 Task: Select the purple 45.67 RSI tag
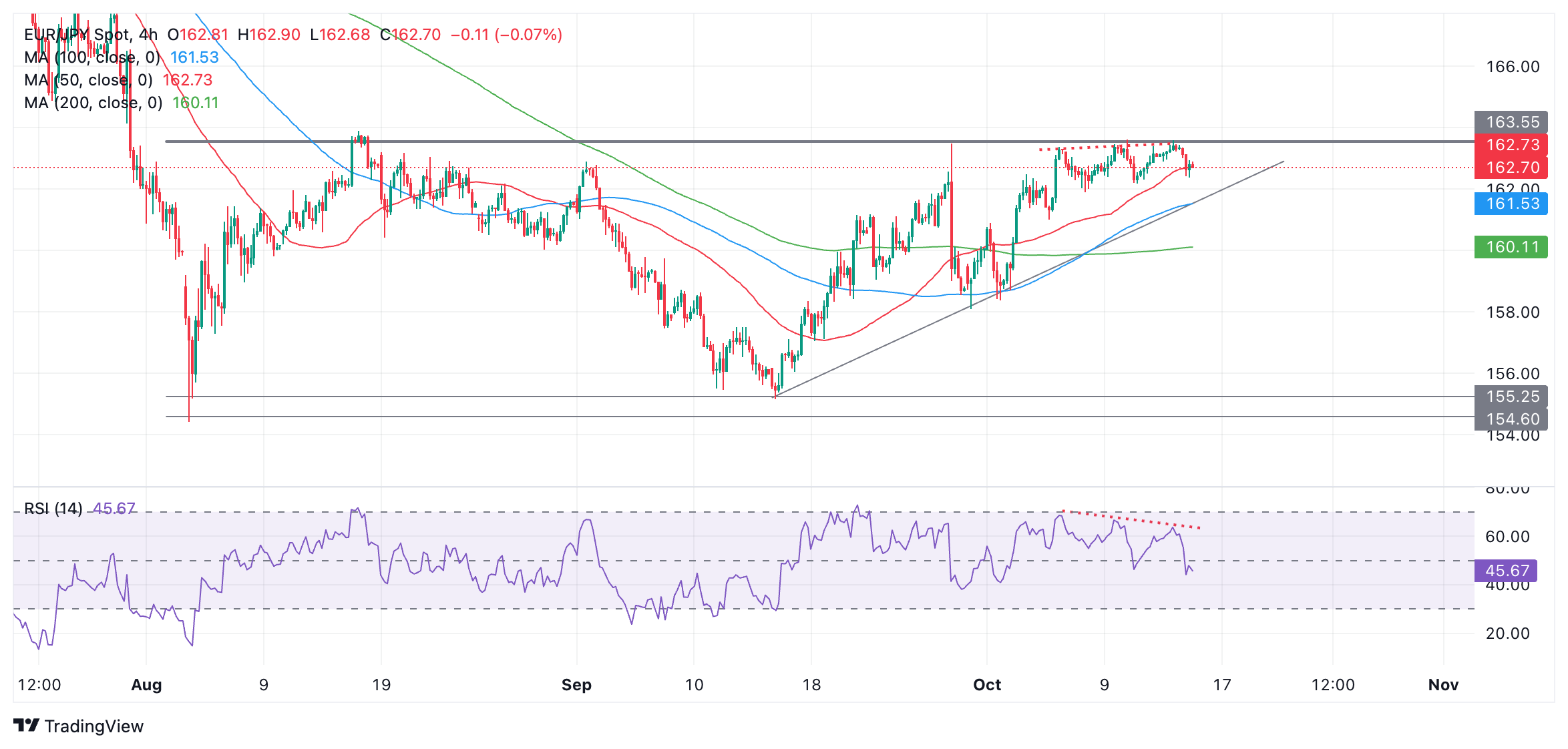pos(1507,571)
